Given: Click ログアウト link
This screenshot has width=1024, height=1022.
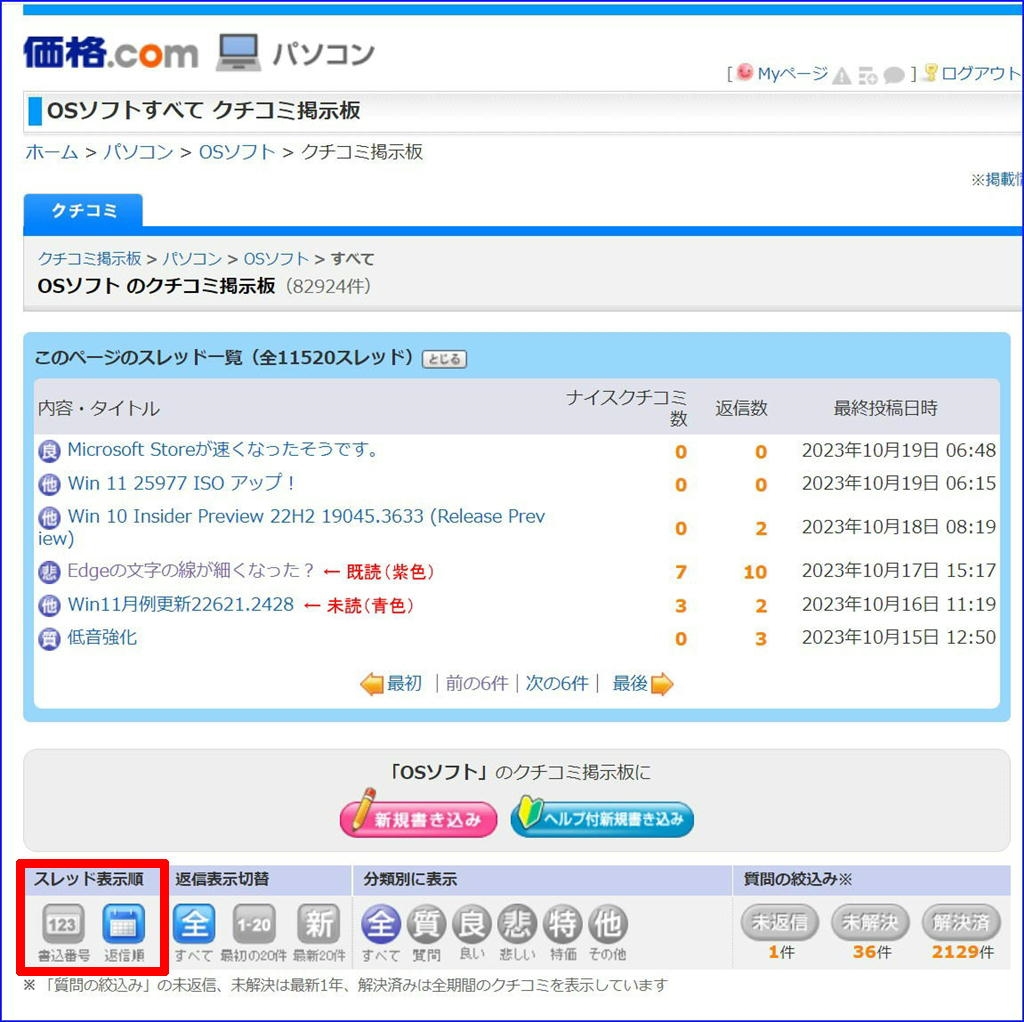Looking at the screenshot, I should tap(980, 73).
